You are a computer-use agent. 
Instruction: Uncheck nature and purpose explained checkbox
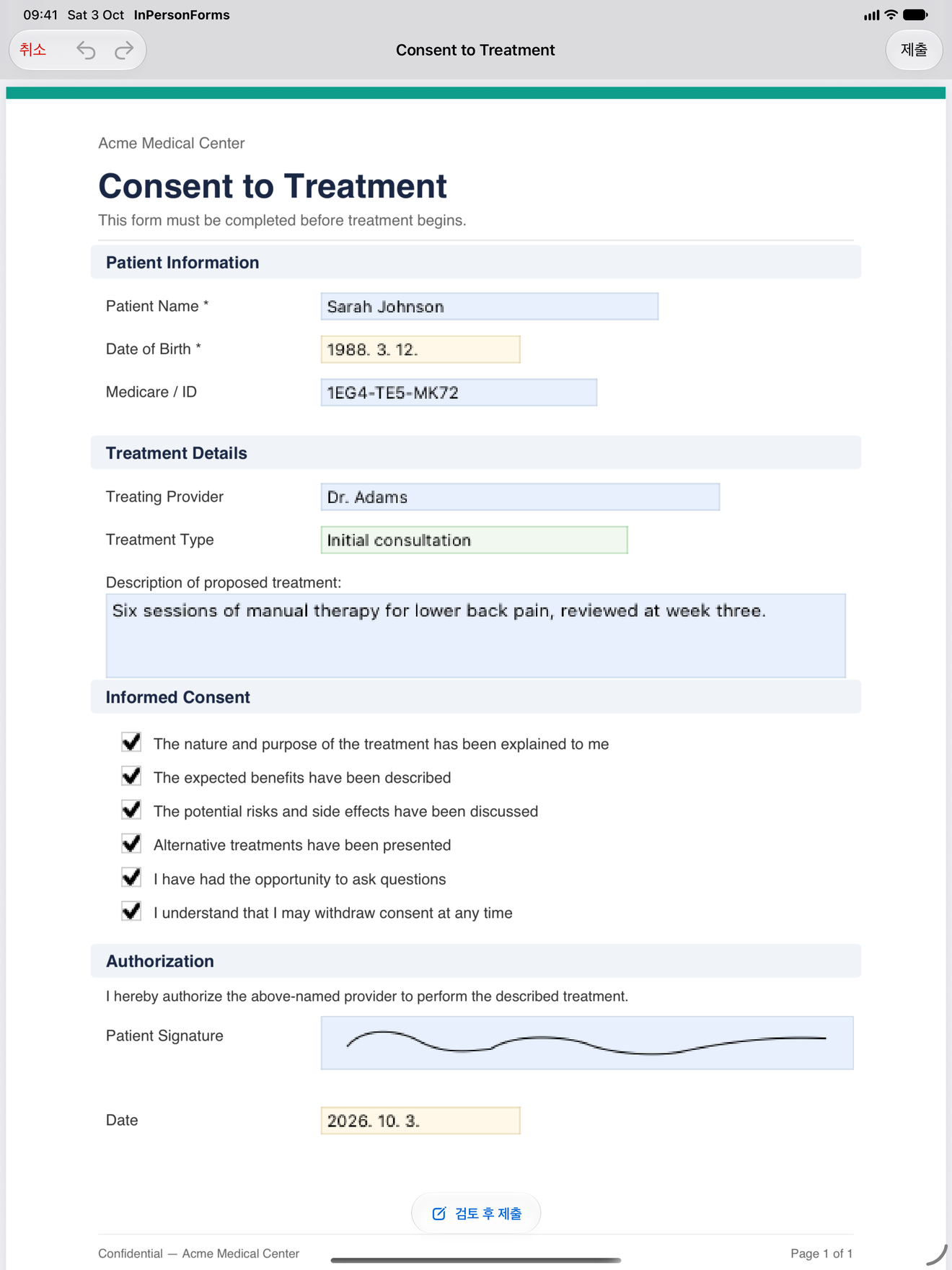(x=131, y=743)
